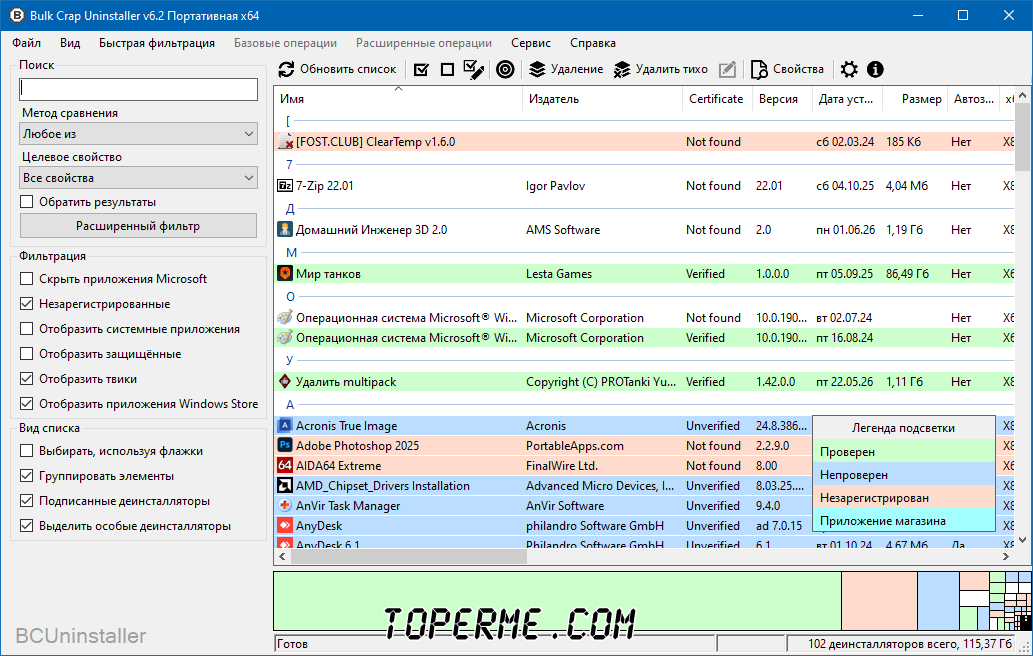Click the Удалить тихо quiet uninstall icon
The height and width of the screenshot is (656, 1033).
pyautogui.click(x=622, y=69)
